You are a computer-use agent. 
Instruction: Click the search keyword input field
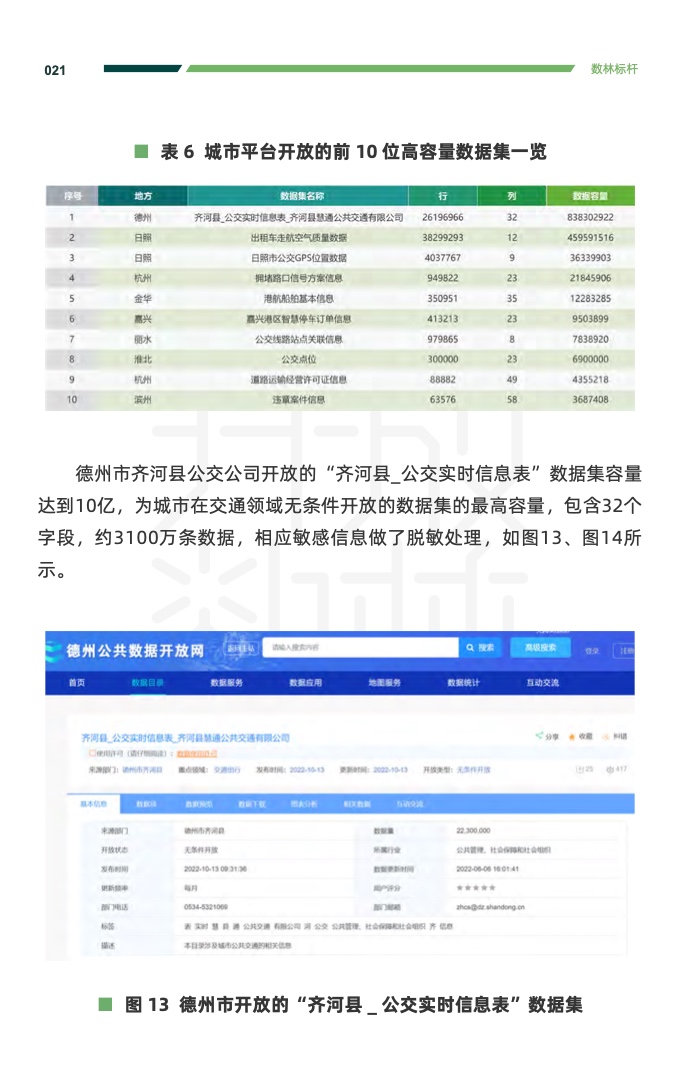360,648
